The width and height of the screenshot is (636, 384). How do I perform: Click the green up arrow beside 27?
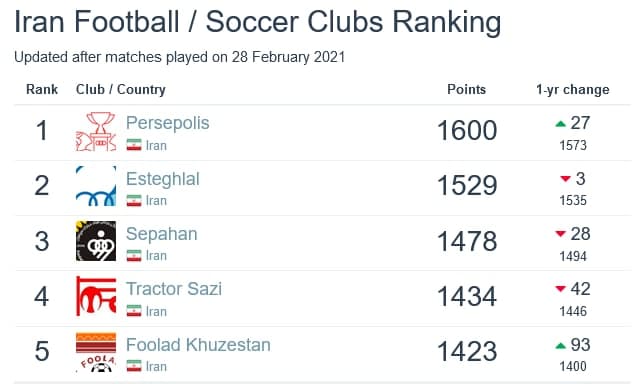click(561, 124)
